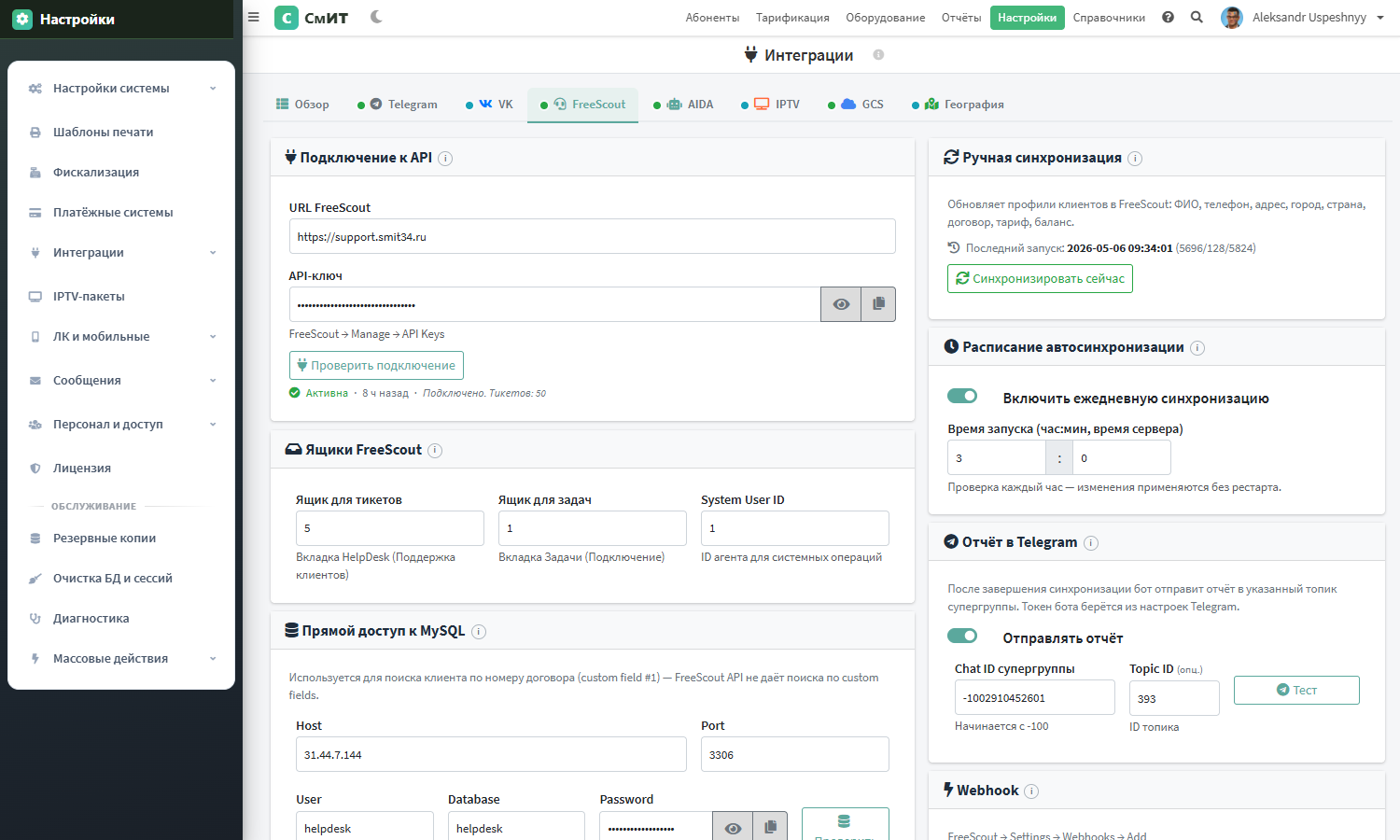
Task: Click the hamburger menu icon
Action: pos(253,17)
